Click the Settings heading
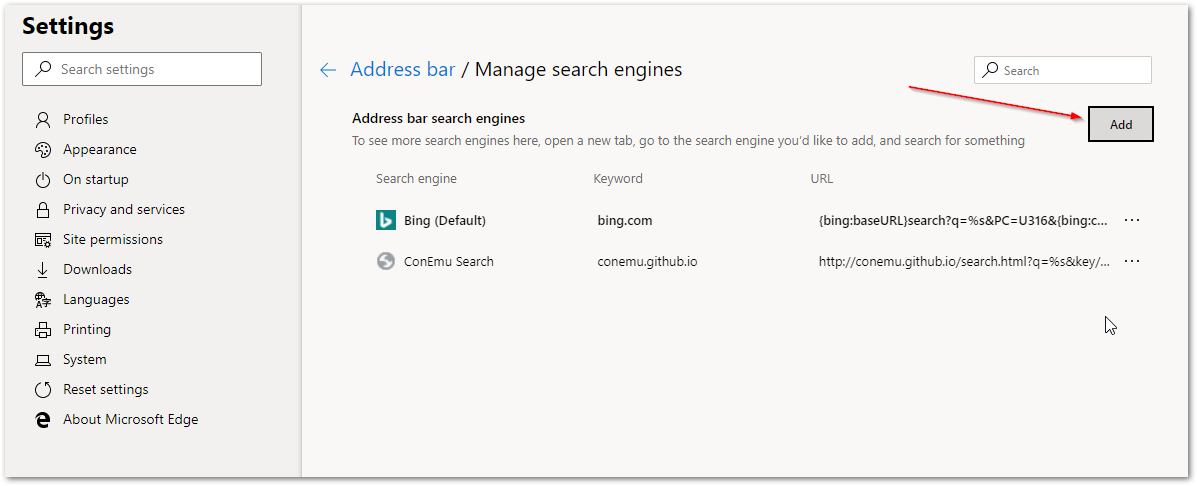Image resolution: width=1197 pixels, height=486 pixels. (68, 27)
